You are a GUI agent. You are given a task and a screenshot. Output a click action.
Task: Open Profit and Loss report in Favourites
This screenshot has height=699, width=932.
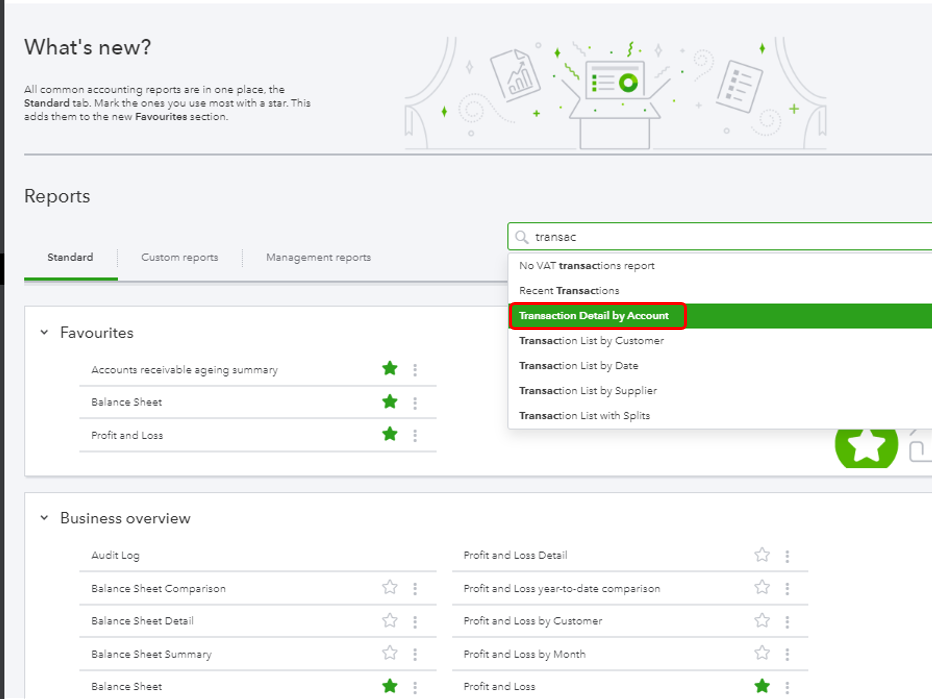127,436
